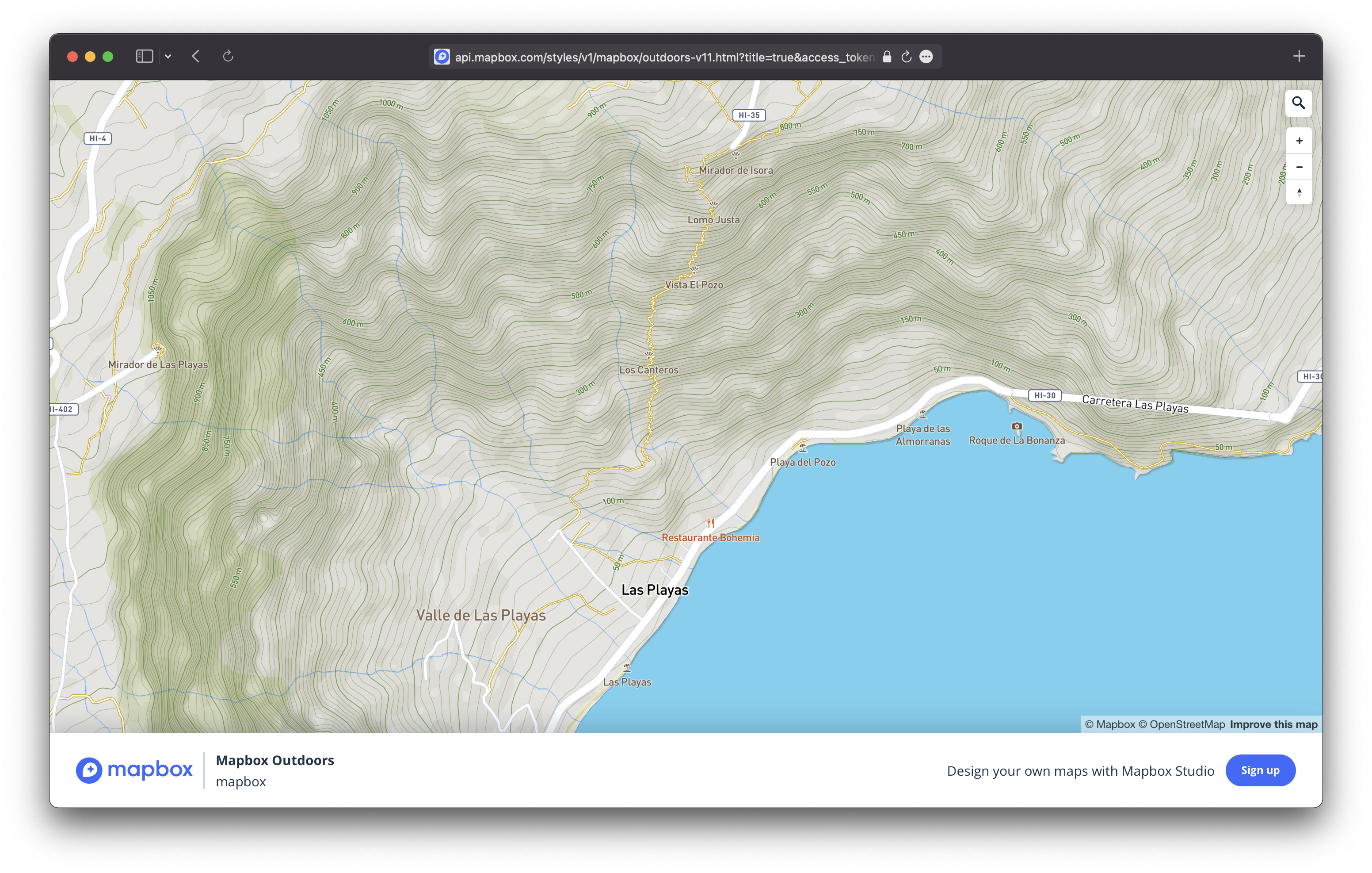
Task: Select the beach icon near Las Playas label
Action: 627,667
